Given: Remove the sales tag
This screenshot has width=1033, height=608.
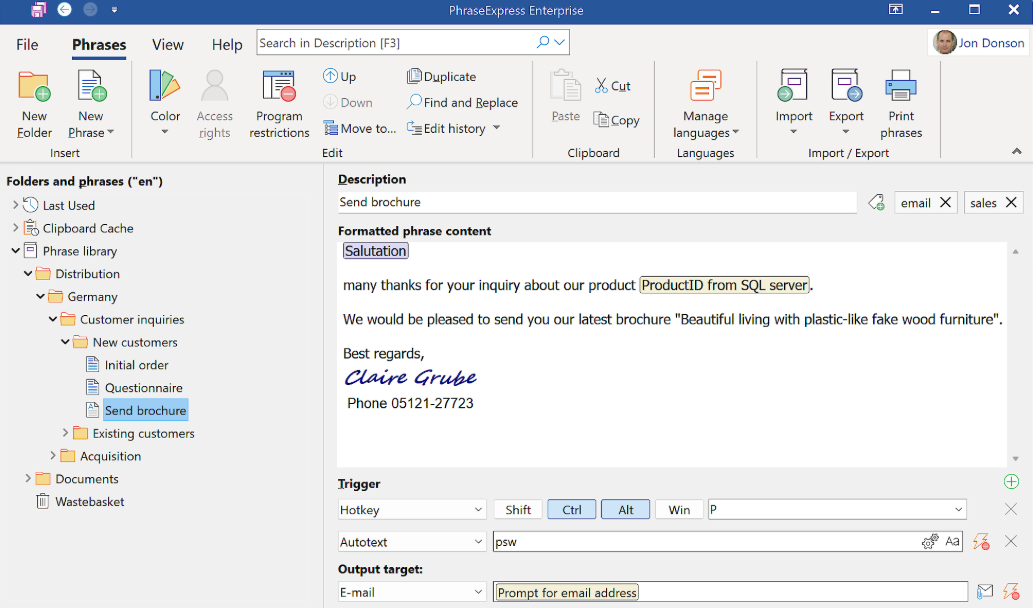Looking at the screenshot, I should (x=1011, y=202).
